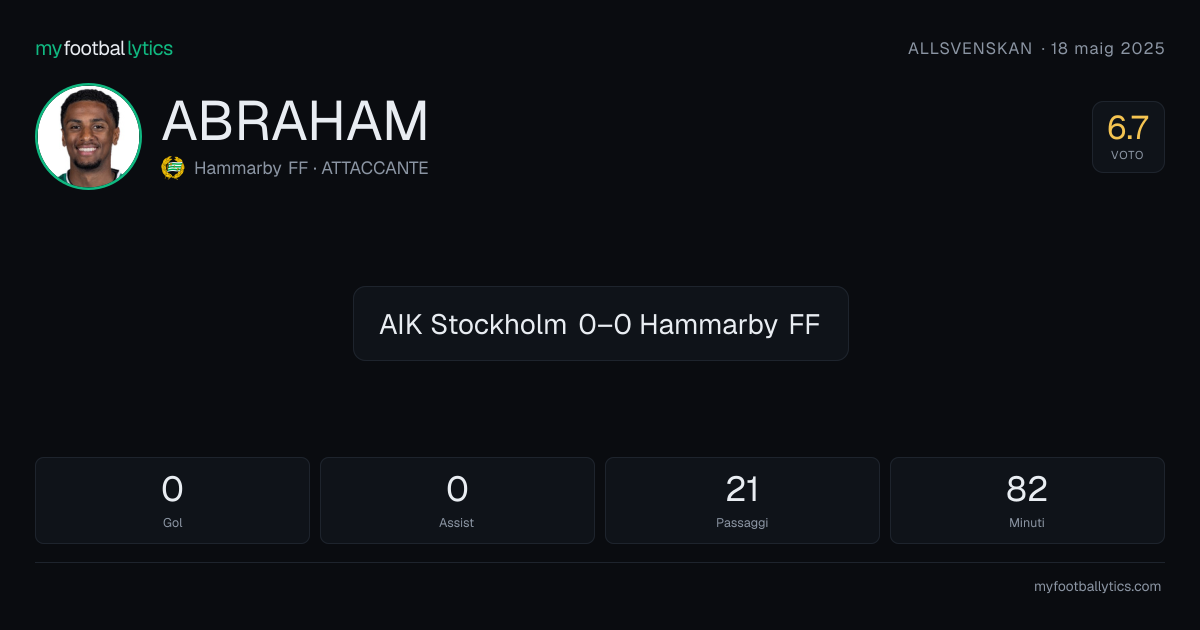
Task: Click the number 21 passes value
Action: click(x=742, y=489)
